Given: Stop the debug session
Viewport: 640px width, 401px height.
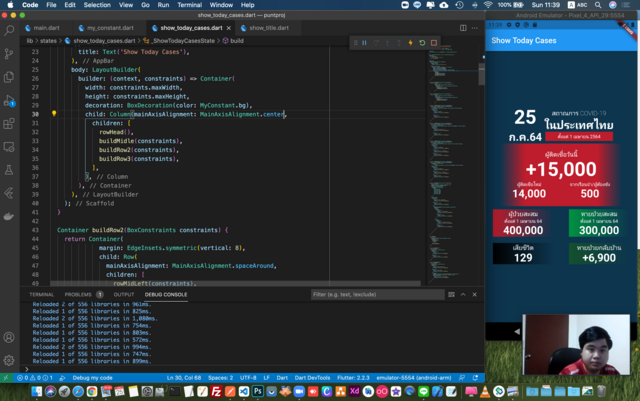Looking at the screenshot, I should (434, 43).
